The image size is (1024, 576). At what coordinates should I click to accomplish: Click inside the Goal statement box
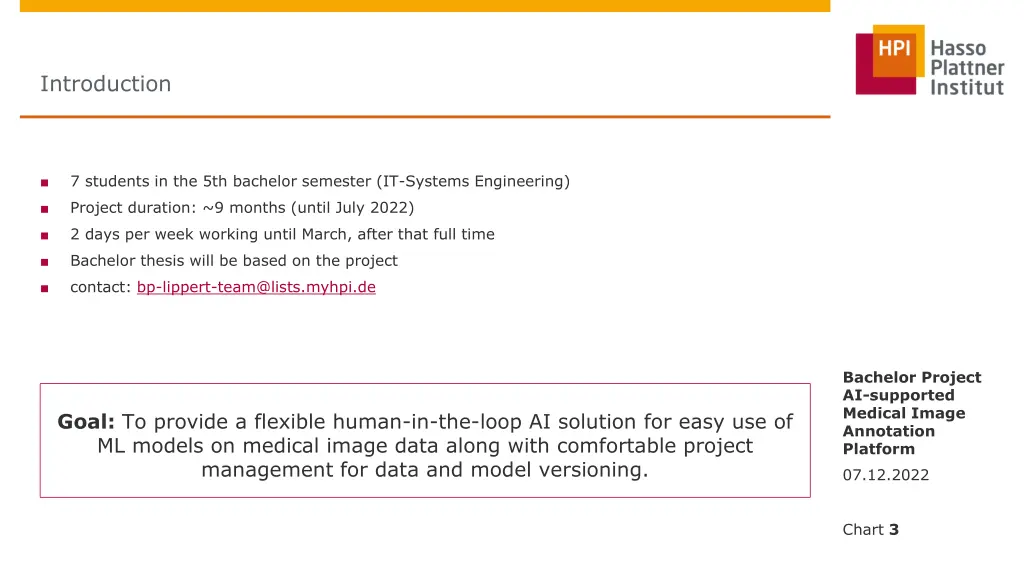(425, 440)
